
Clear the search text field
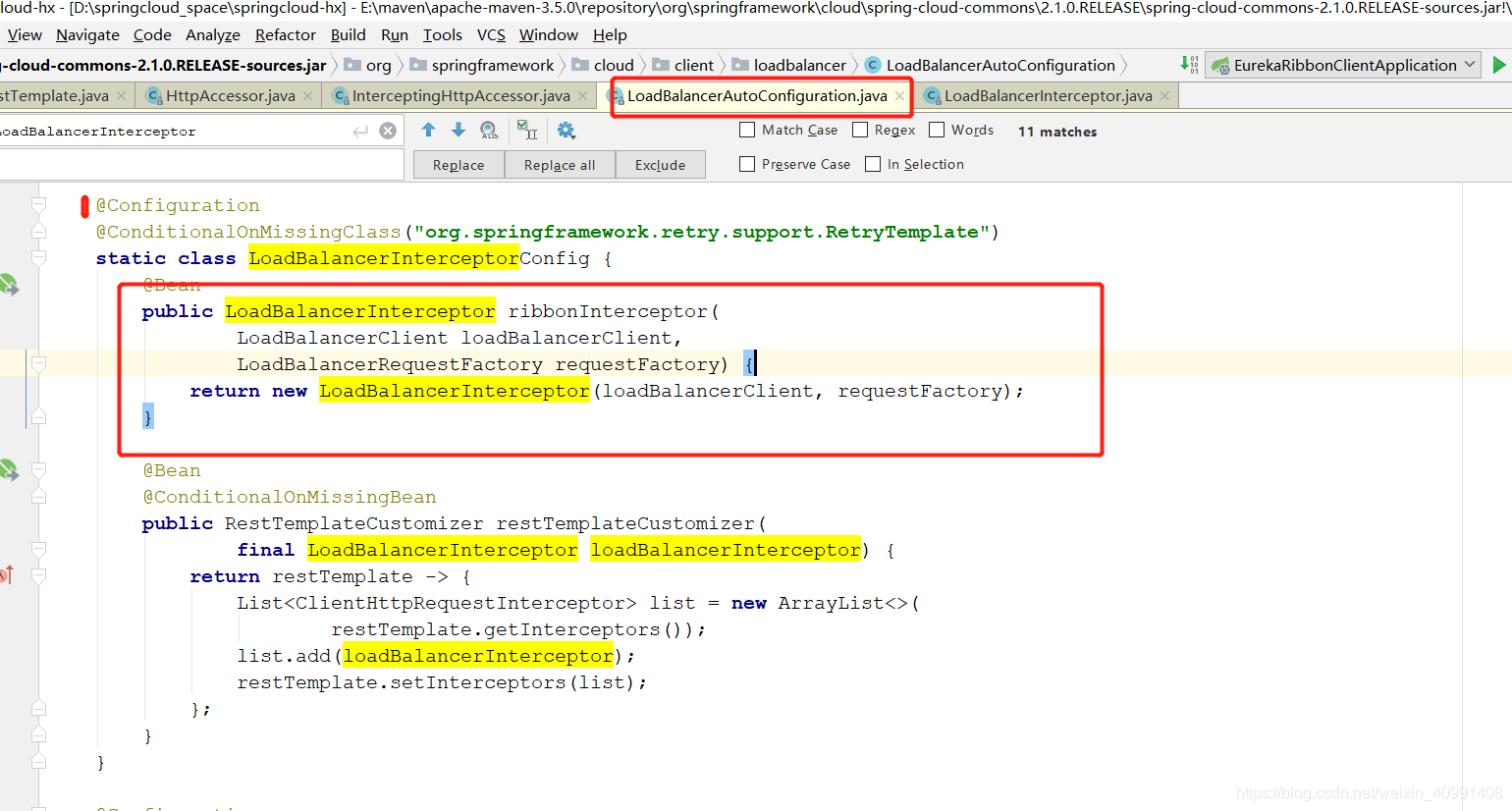388,131
